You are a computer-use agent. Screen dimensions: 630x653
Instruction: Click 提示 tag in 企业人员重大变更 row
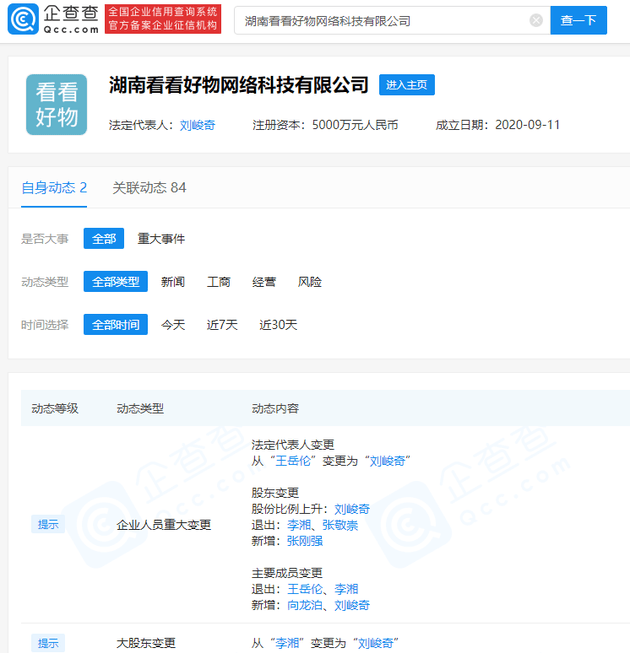pyautogui.click(x=48, y=524)
